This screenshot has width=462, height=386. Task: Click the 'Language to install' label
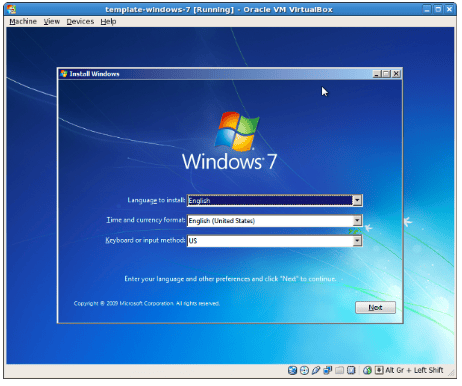[x=156, y=200]
